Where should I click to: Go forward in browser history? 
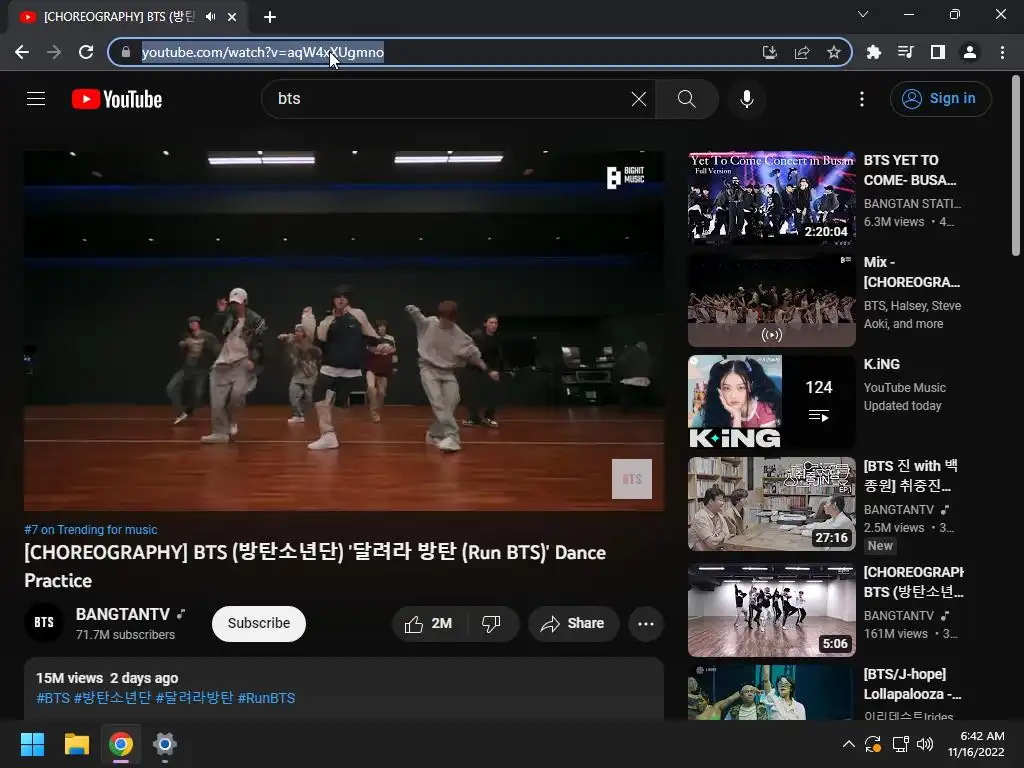pos(54,52)
